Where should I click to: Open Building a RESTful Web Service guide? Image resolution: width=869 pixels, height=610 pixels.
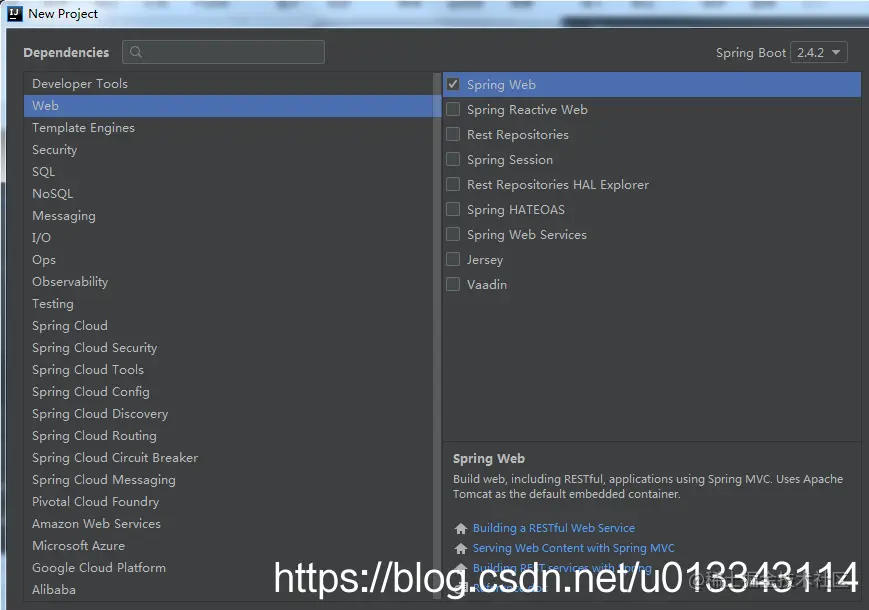pyautogui.click(x=554, y=528)
